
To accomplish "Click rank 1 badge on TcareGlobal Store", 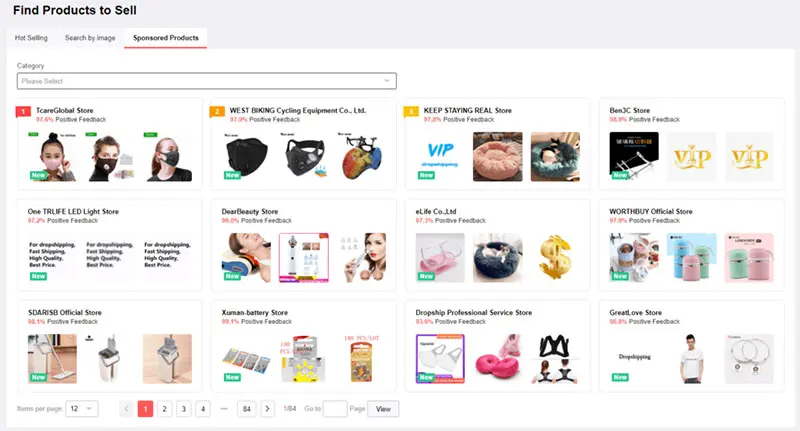I will point(23,111).
